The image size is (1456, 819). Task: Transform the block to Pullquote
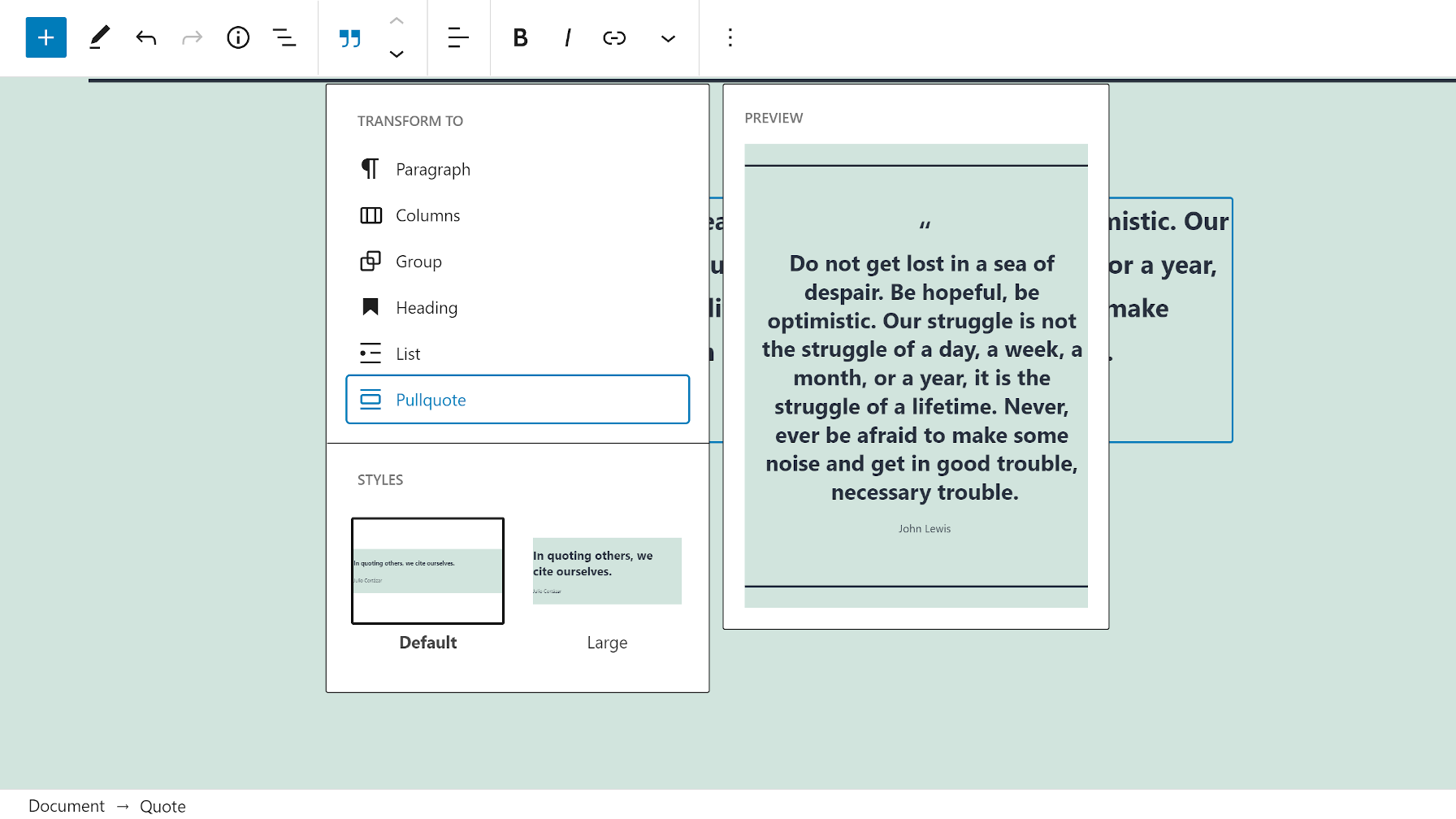(518, 399)
